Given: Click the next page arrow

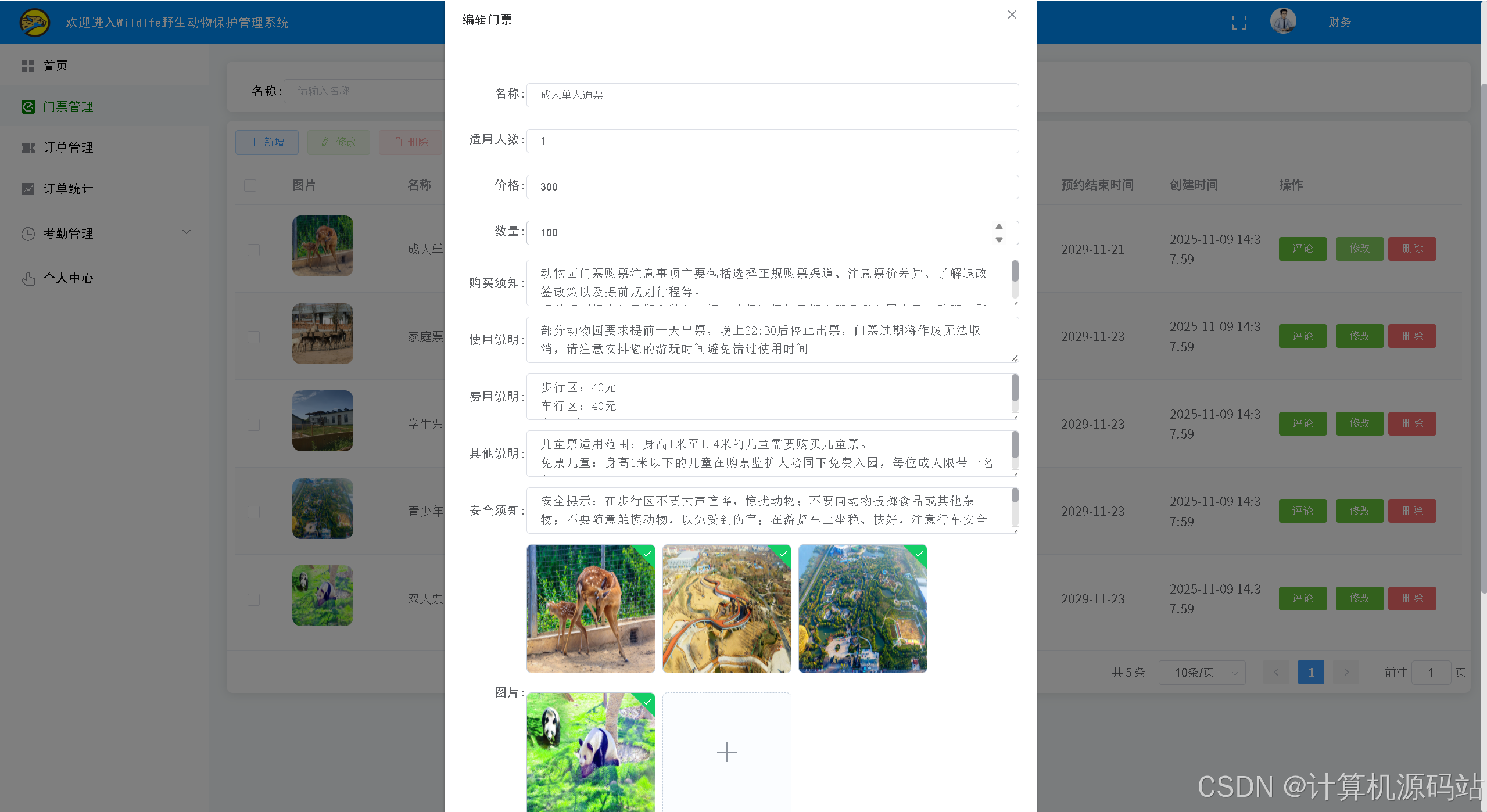Looking at the screenshot, I should (1346, 672).
